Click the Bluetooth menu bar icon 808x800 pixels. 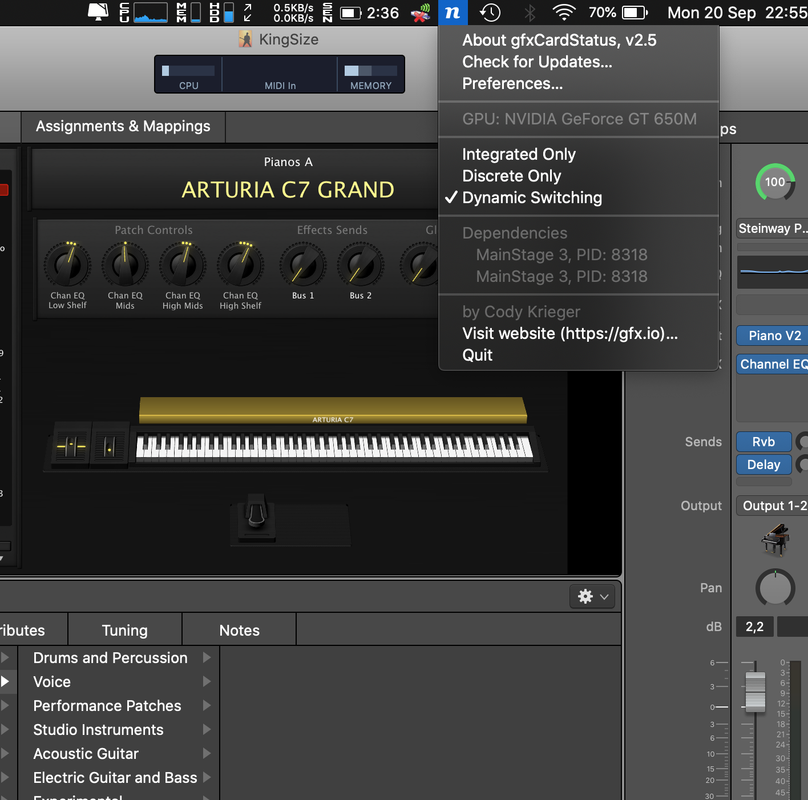click(529, 12)
